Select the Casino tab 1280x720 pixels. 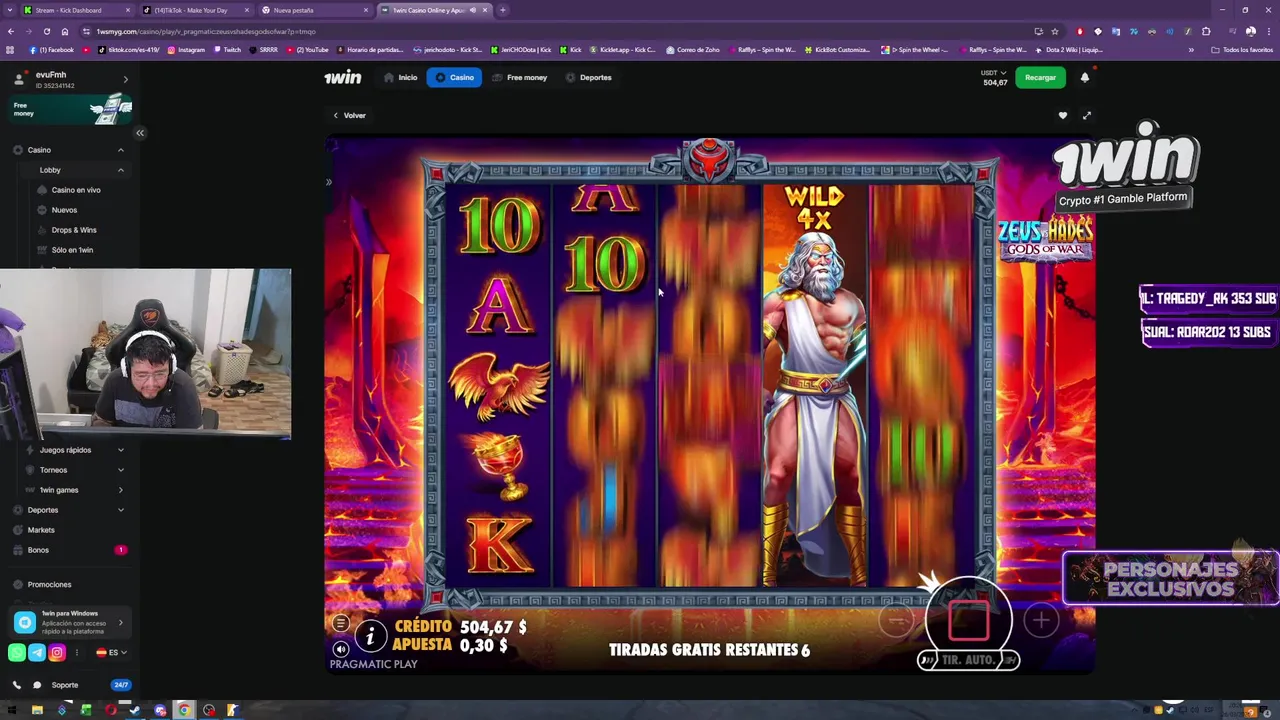pos(454,77)
